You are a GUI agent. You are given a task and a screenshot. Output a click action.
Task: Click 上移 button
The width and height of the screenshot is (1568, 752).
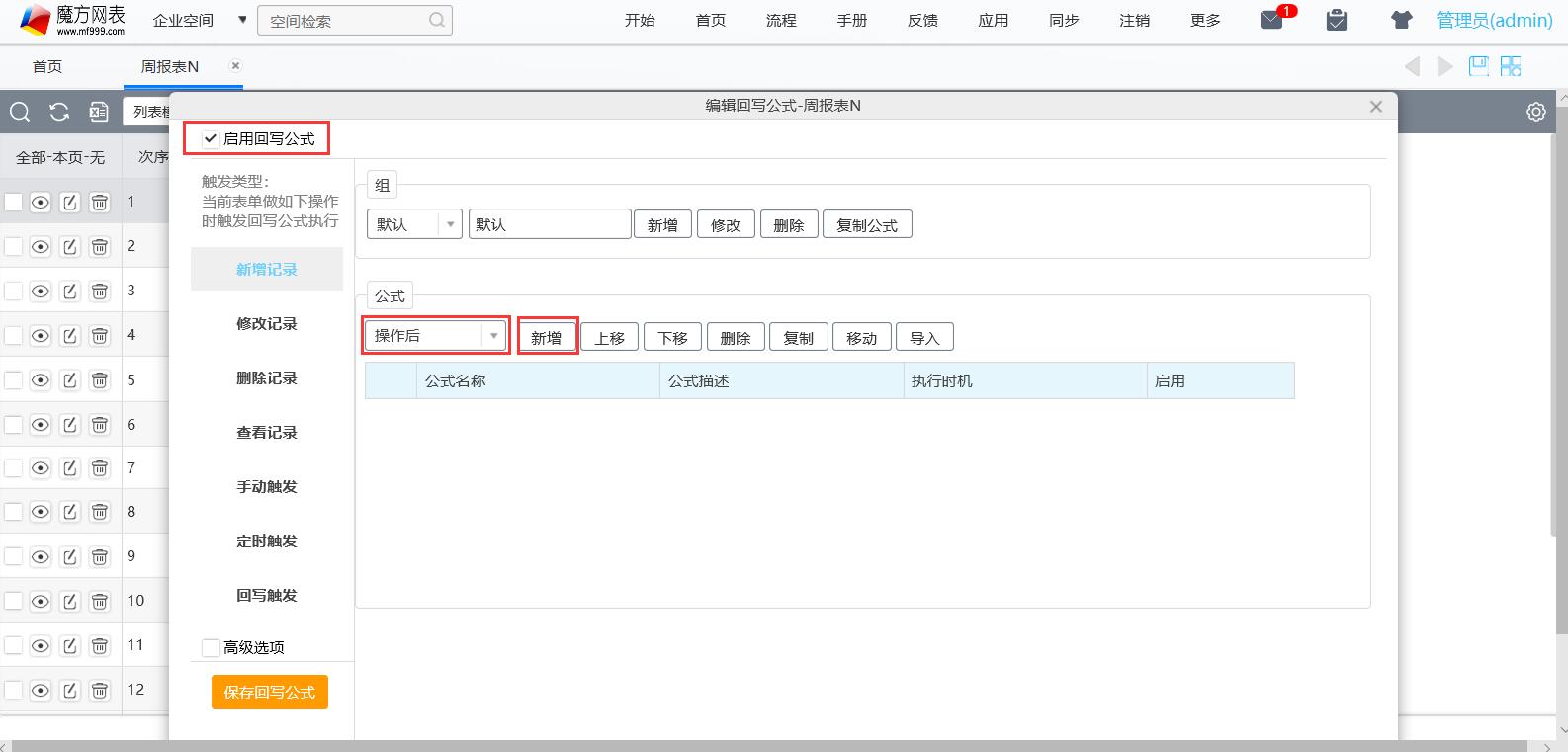click(610, 337)
